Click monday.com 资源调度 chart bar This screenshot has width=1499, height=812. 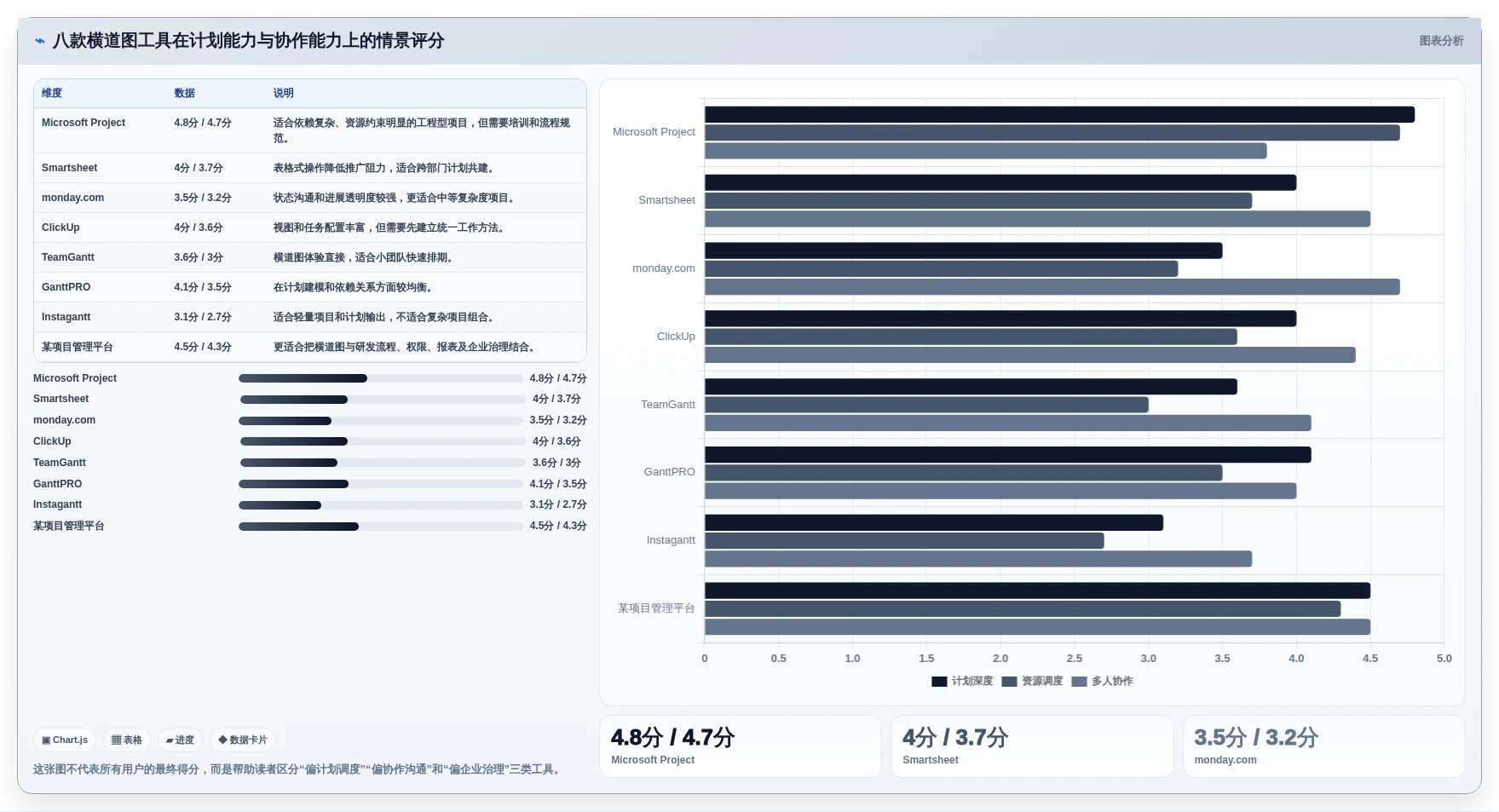click(x=941, y=269)
